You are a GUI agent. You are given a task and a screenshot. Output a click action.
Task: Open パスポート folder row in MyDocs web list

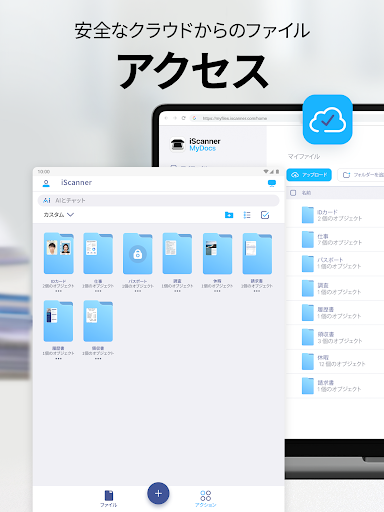point(335,263)
